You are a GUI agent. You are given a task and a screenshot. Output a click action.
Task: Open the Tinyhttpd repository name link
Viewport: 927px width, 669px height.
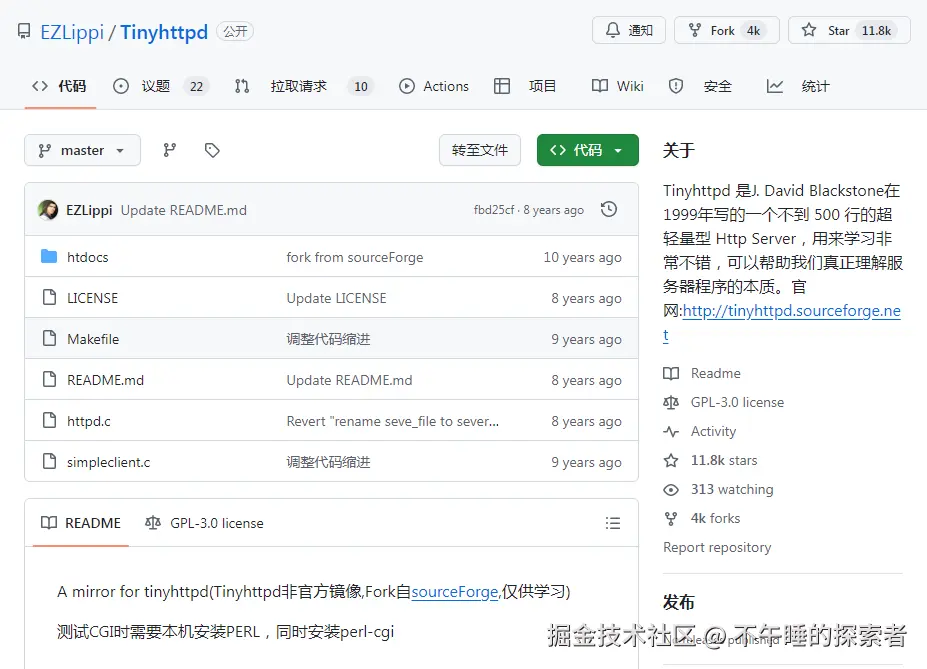pyautogui.click(x=164, y=32)
